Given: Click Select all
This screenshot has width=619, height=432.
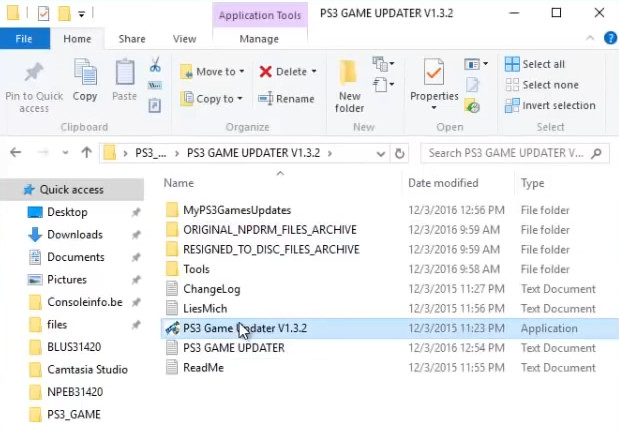Looking at the screenshot, I should click(x=535, y=64).
